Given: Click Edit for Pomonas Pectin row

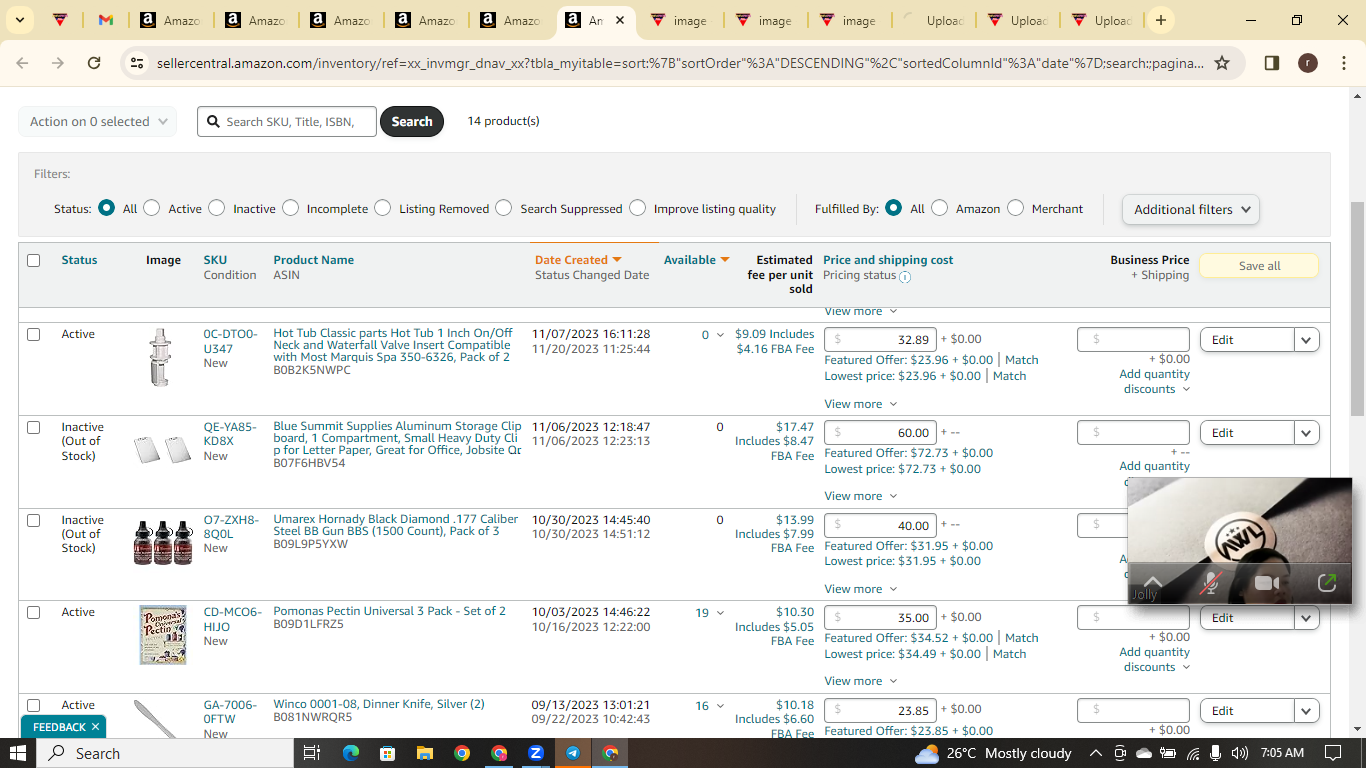Looking at the screenshot, I should [x=1247, y=618].
